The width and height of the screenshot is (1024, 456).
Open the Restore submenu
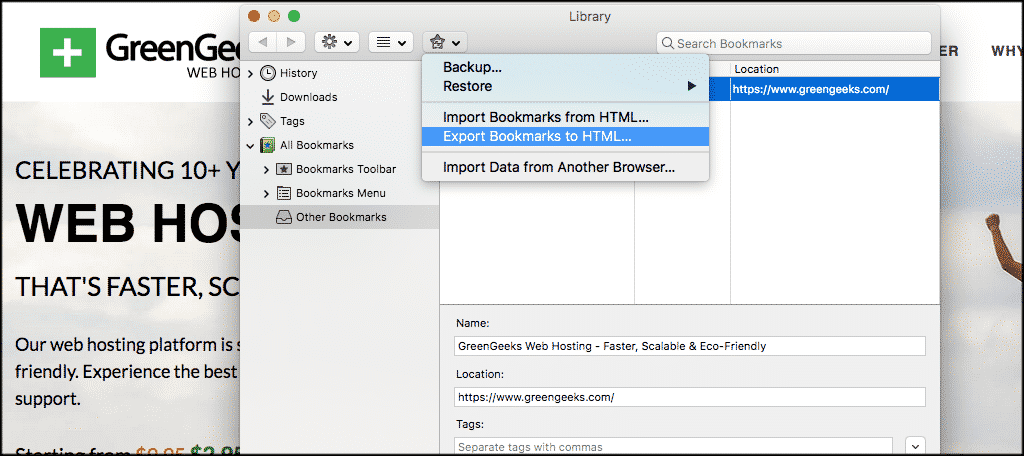[566, 86]
